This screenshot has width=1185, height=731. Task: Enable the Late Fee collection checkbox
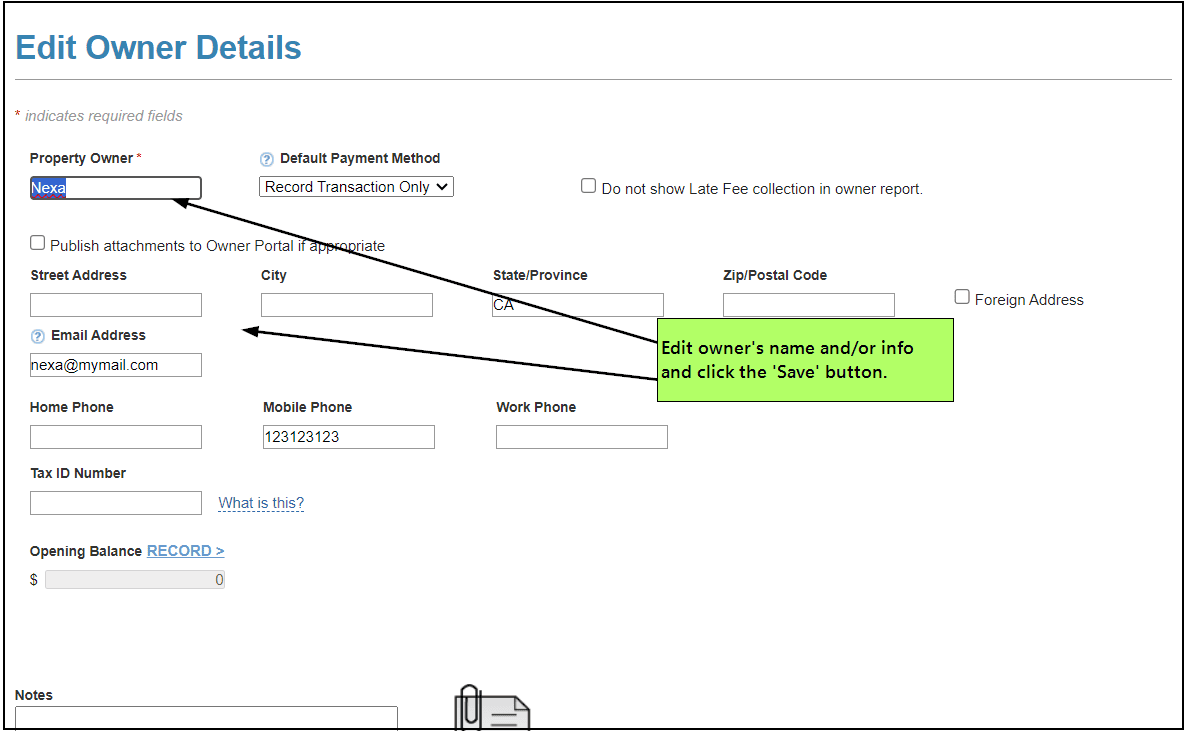click(x=589, y=186)
